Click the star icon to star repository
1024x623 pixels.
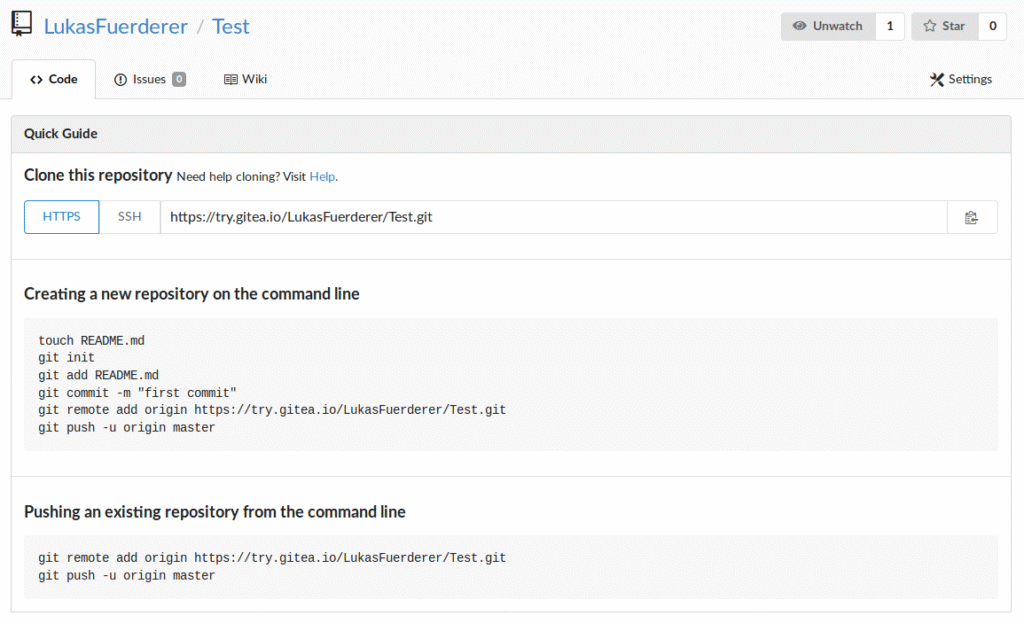(x=930, y=26)
